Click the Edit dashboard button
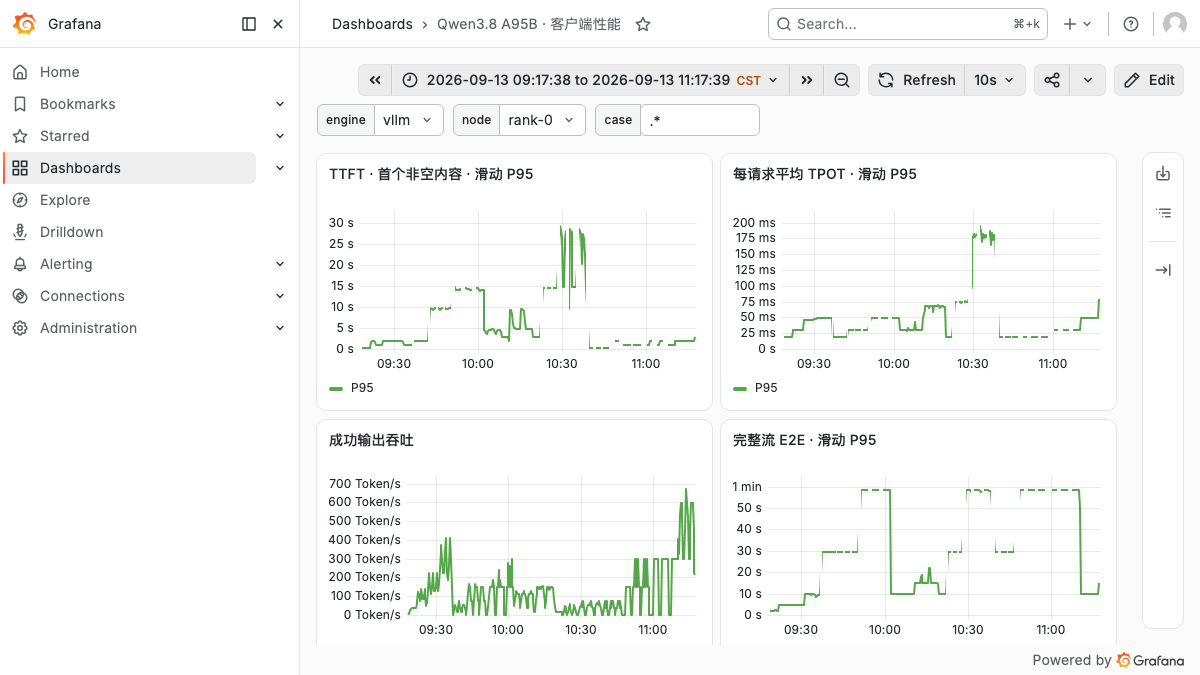Image resolution: width=1200 pixels, height=675 pixels. click(x=1149, y=80)
